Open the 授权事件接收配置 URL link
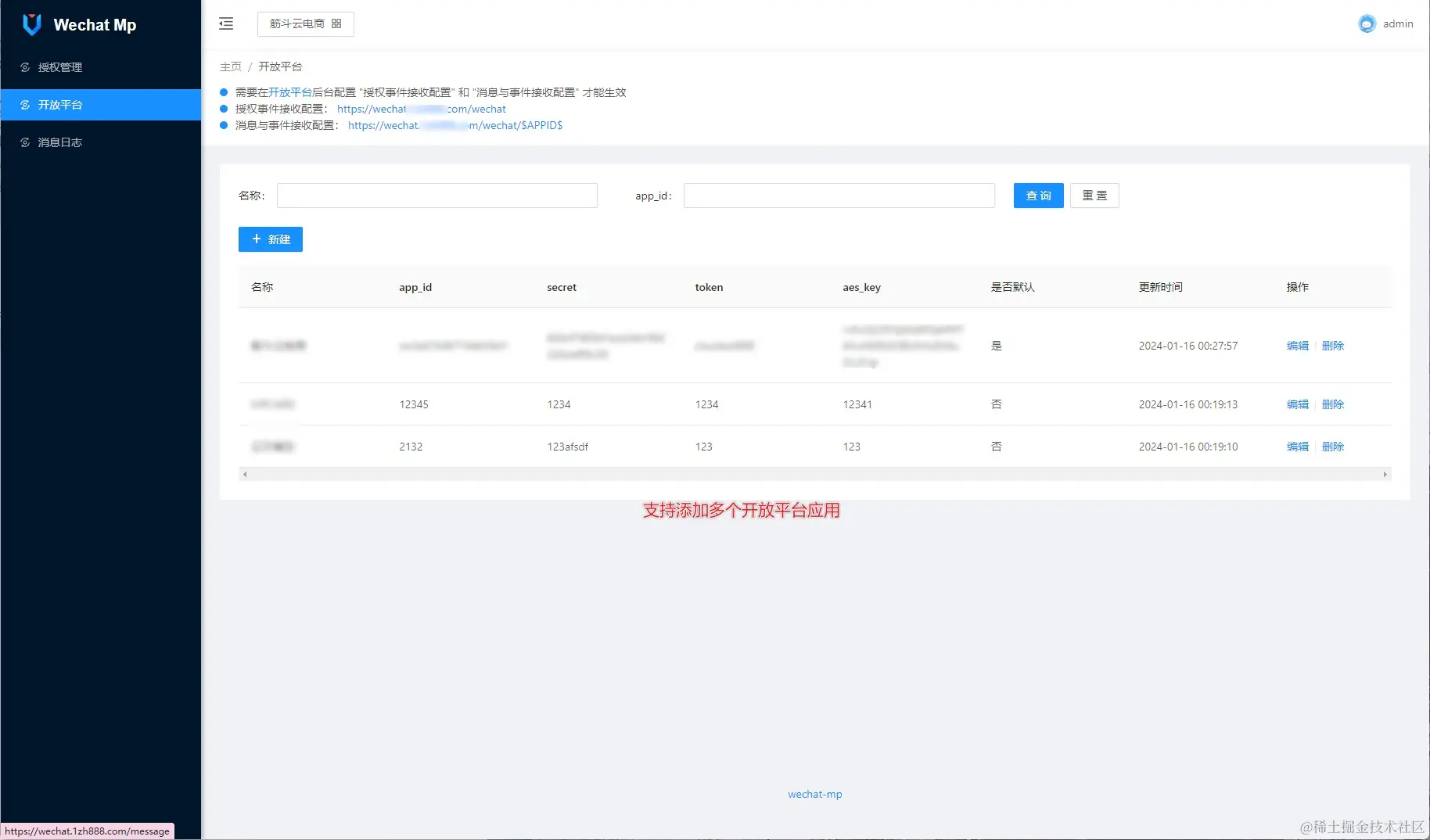 coord(422,109)
